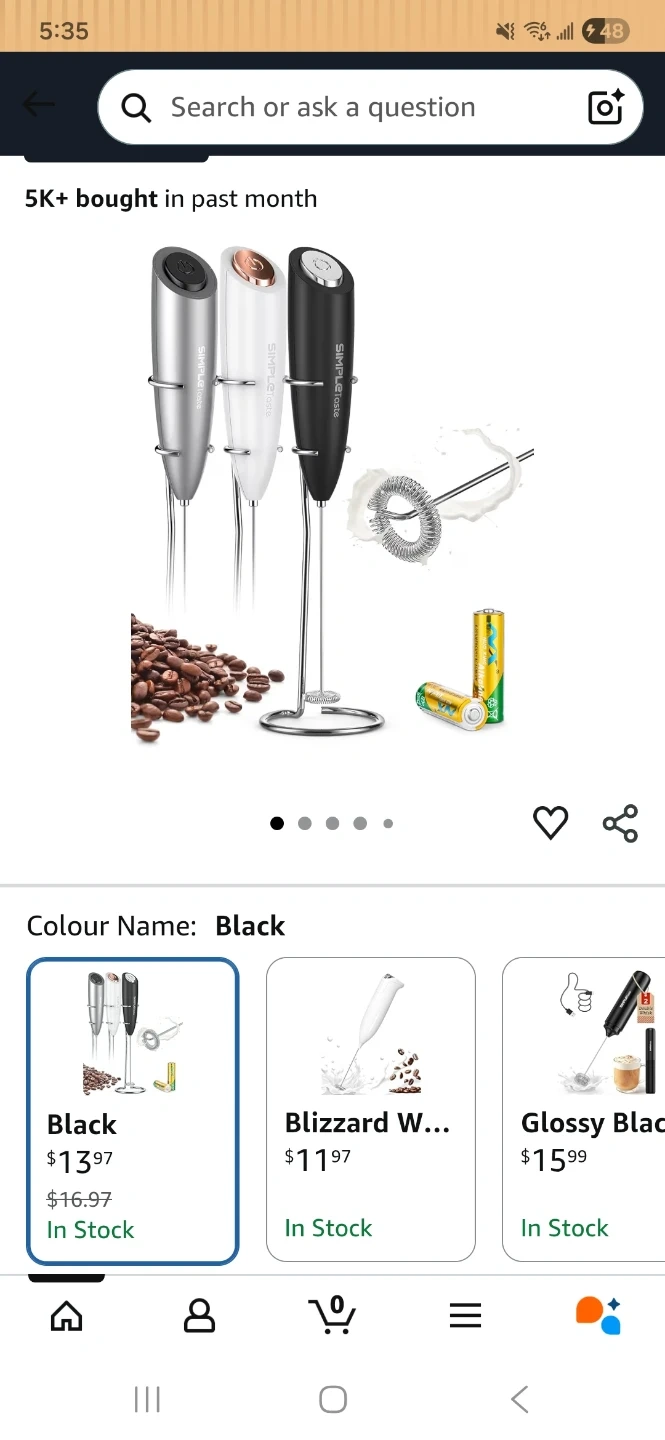This screenshot has width=665, height=1440.
Task: Tap Android recent apps button
Action: pyautogui.click(x=147, y=1399)
